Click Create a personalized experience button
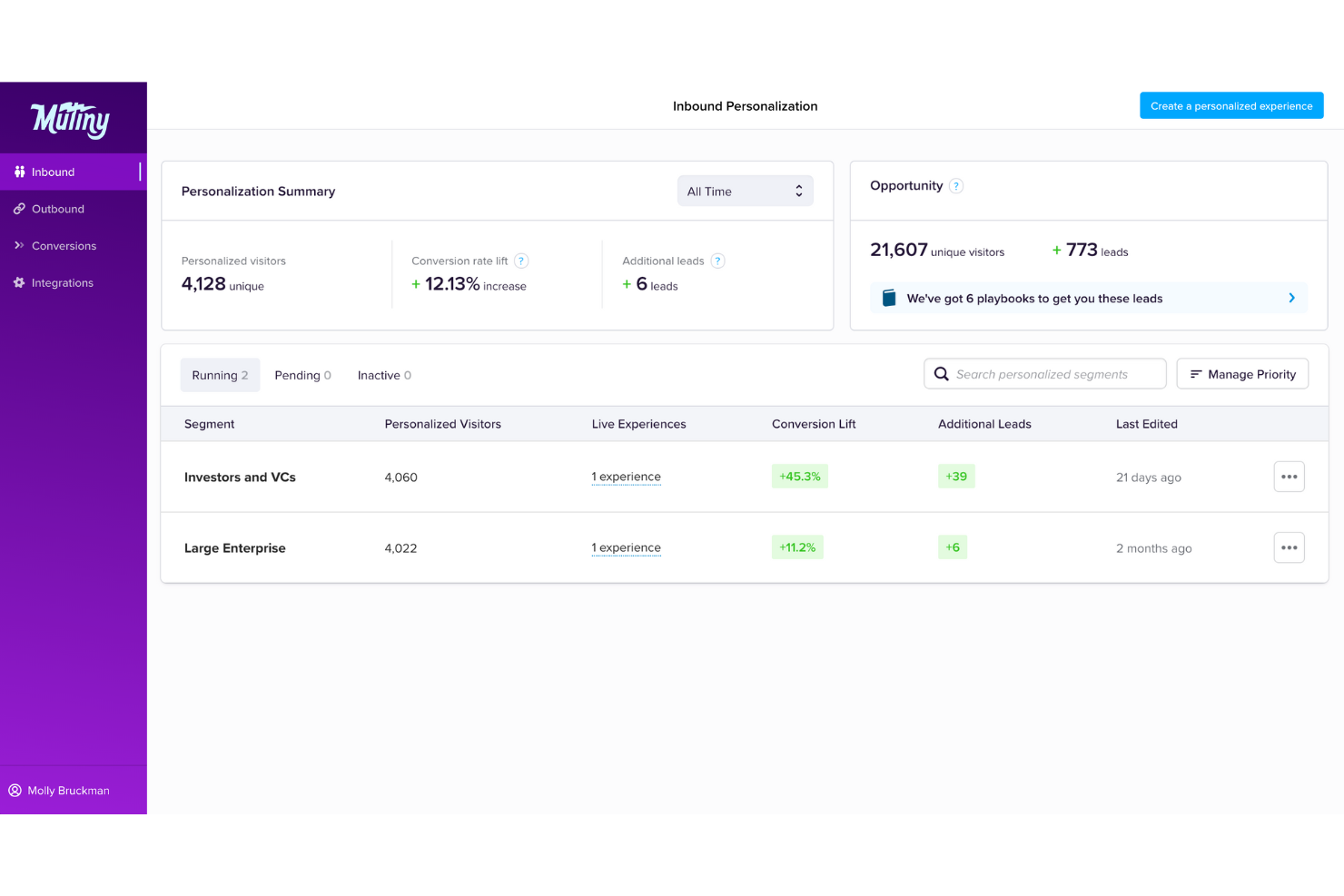This screenshot has width=1344, height=896. coord(1231,106)
